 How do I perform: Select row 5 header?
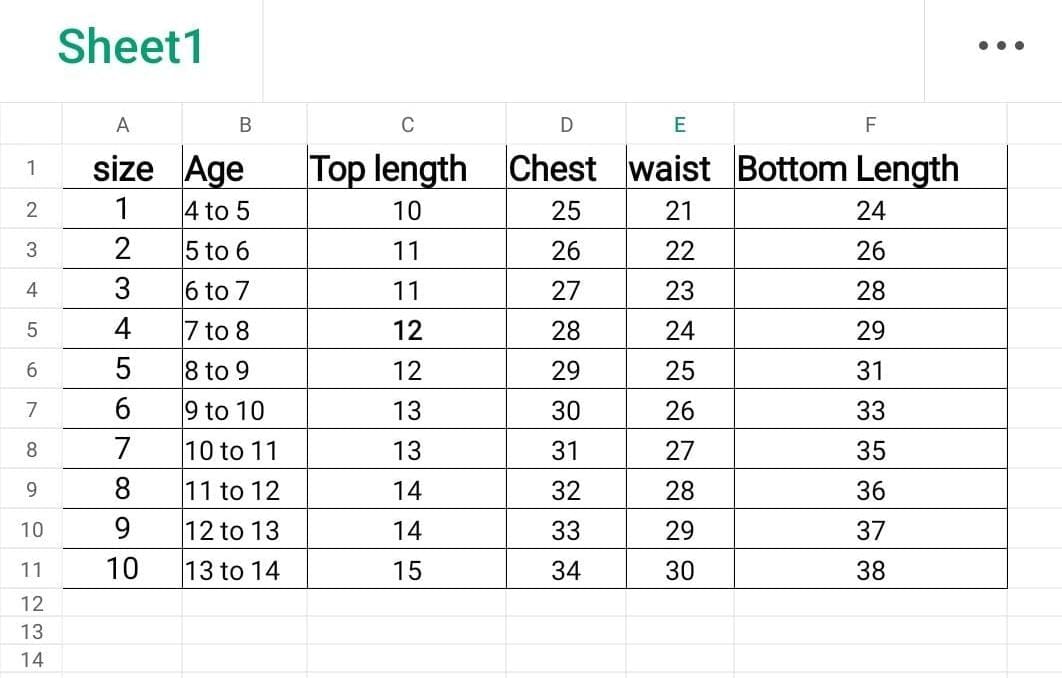point(31,330)
